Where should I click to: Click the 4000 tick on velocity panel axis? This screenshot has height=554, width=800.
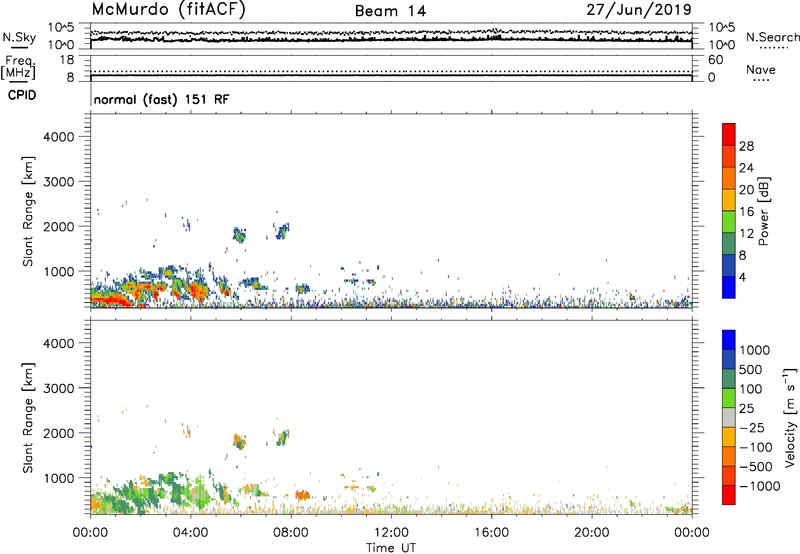tap(59, 343)
